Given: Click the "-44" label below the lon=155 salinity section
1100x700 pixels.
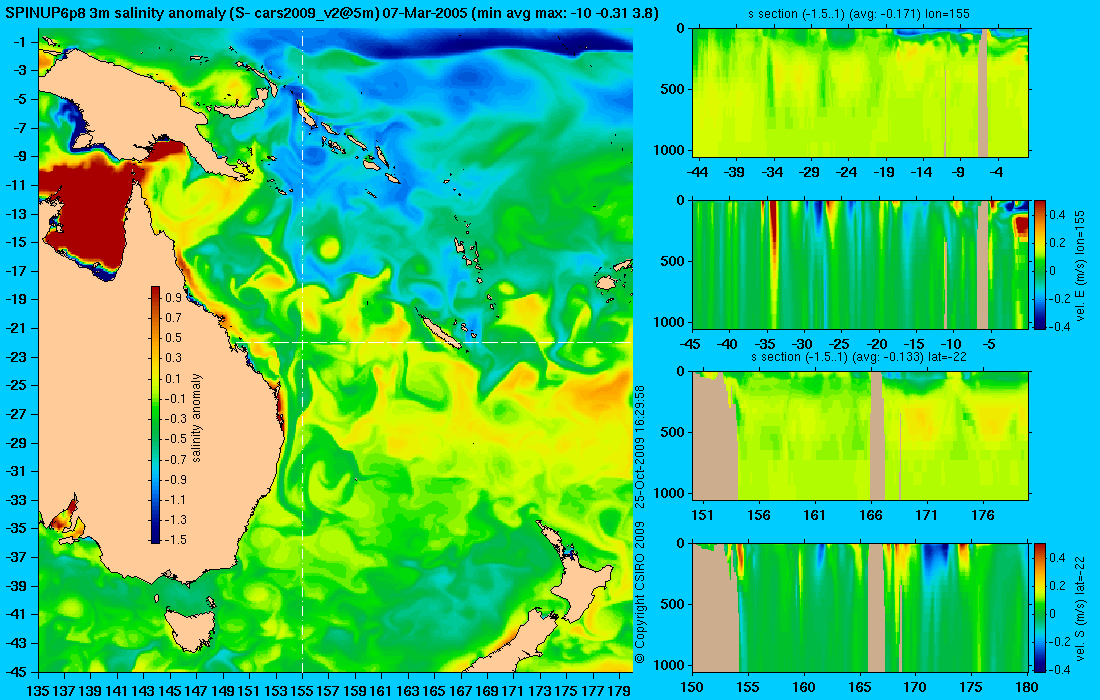Looking at the screenshot, I should click(697, 172).
